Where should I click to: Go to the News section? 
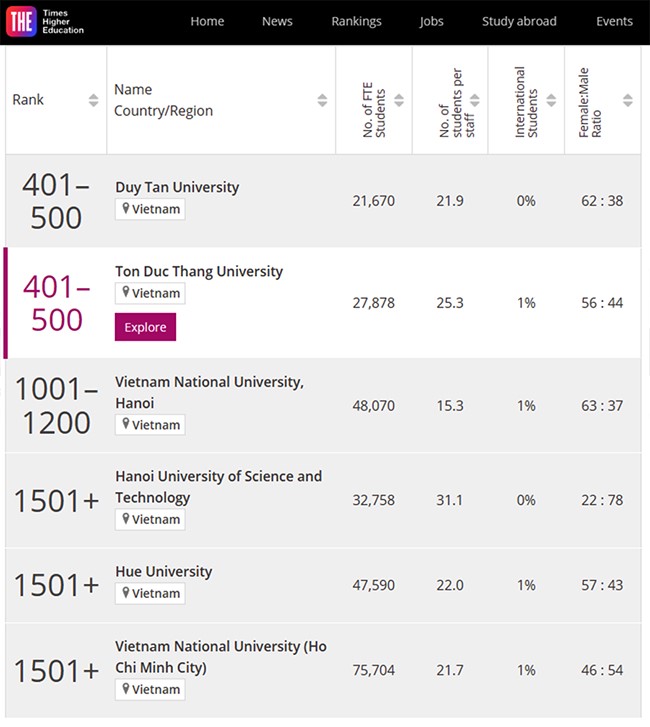point(277,21)
